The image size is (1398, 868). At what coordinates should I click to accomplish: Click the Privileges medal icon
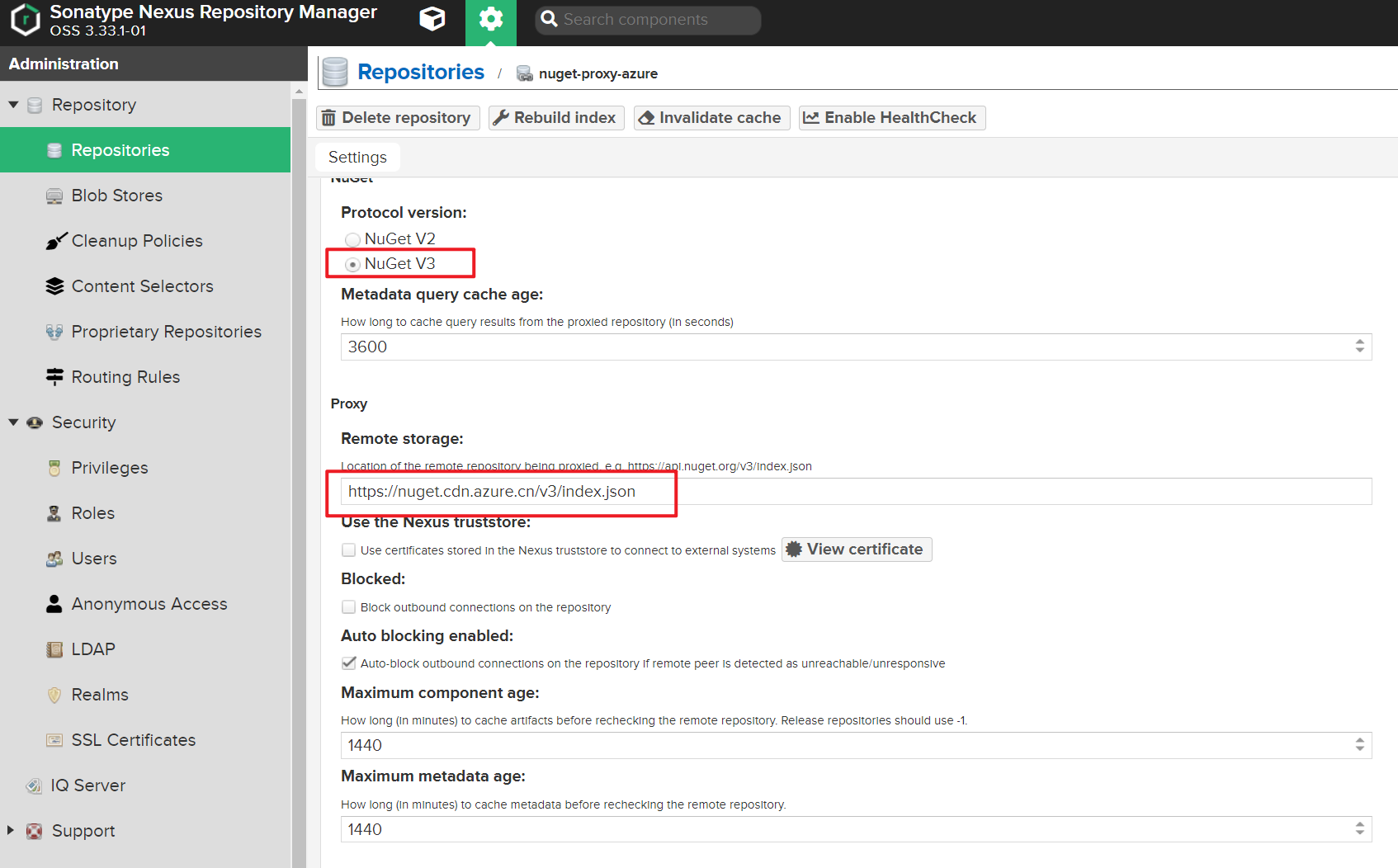(54, 468)
